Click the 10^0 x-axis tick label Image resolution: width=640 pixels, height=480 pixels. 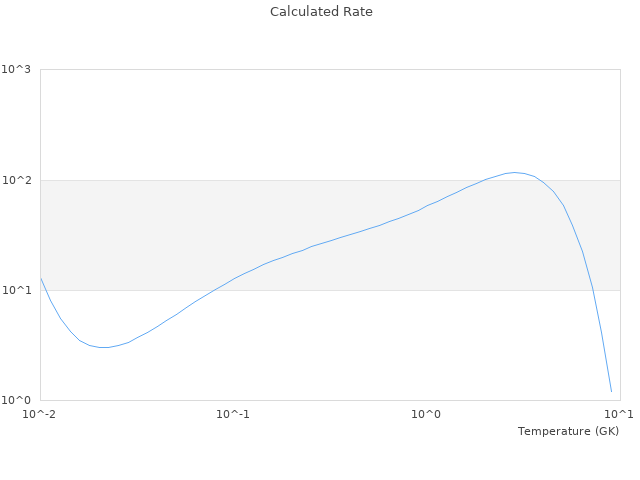[426, 414]
